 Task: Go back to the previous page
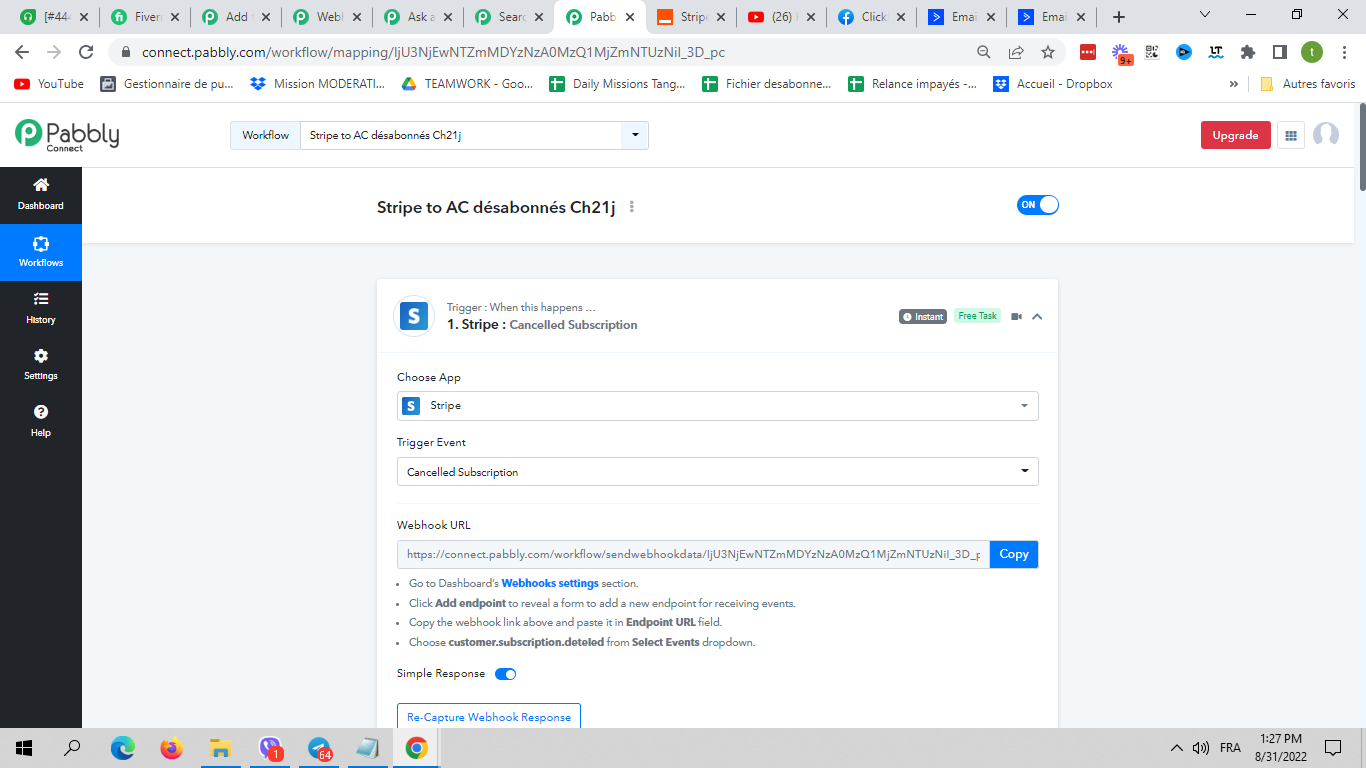22,52
